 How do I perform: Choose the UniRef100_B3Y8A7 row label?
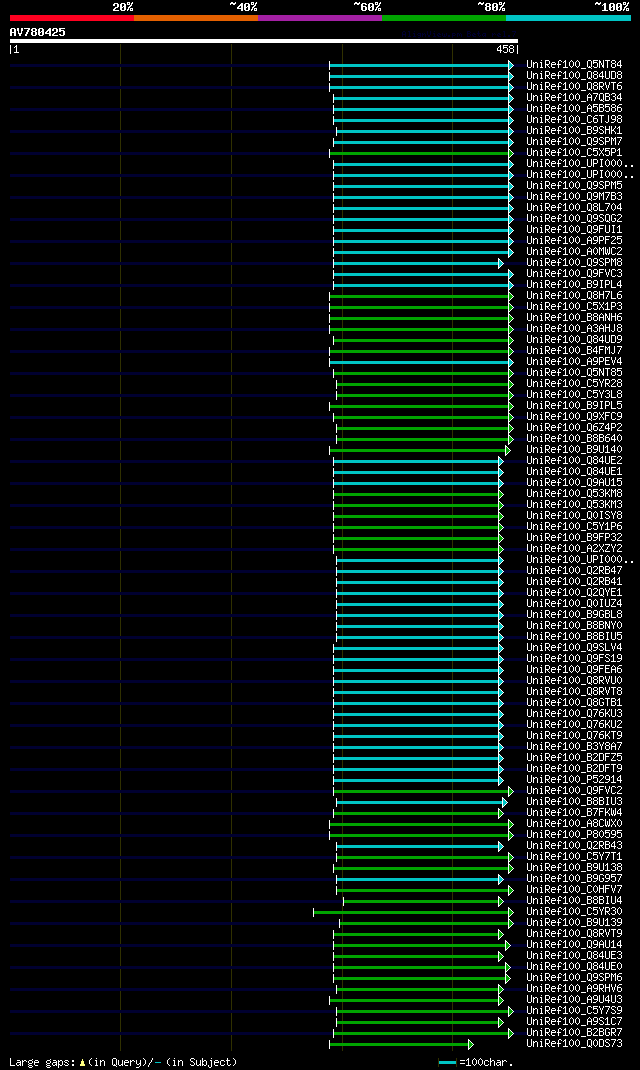[574, 747]
